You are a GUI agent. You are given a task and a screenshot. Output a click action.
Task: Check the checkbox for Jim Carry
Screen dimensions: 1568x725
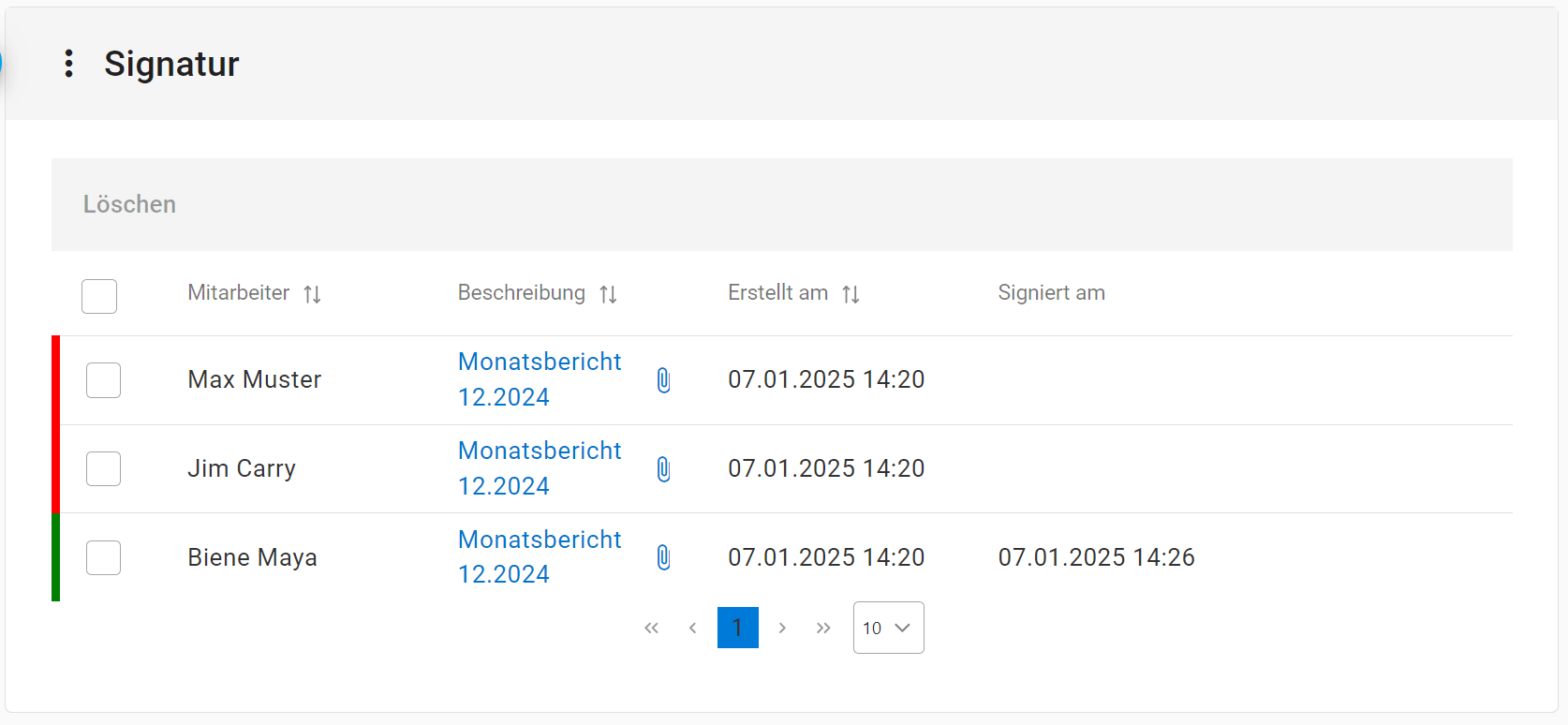click(103, 469)
